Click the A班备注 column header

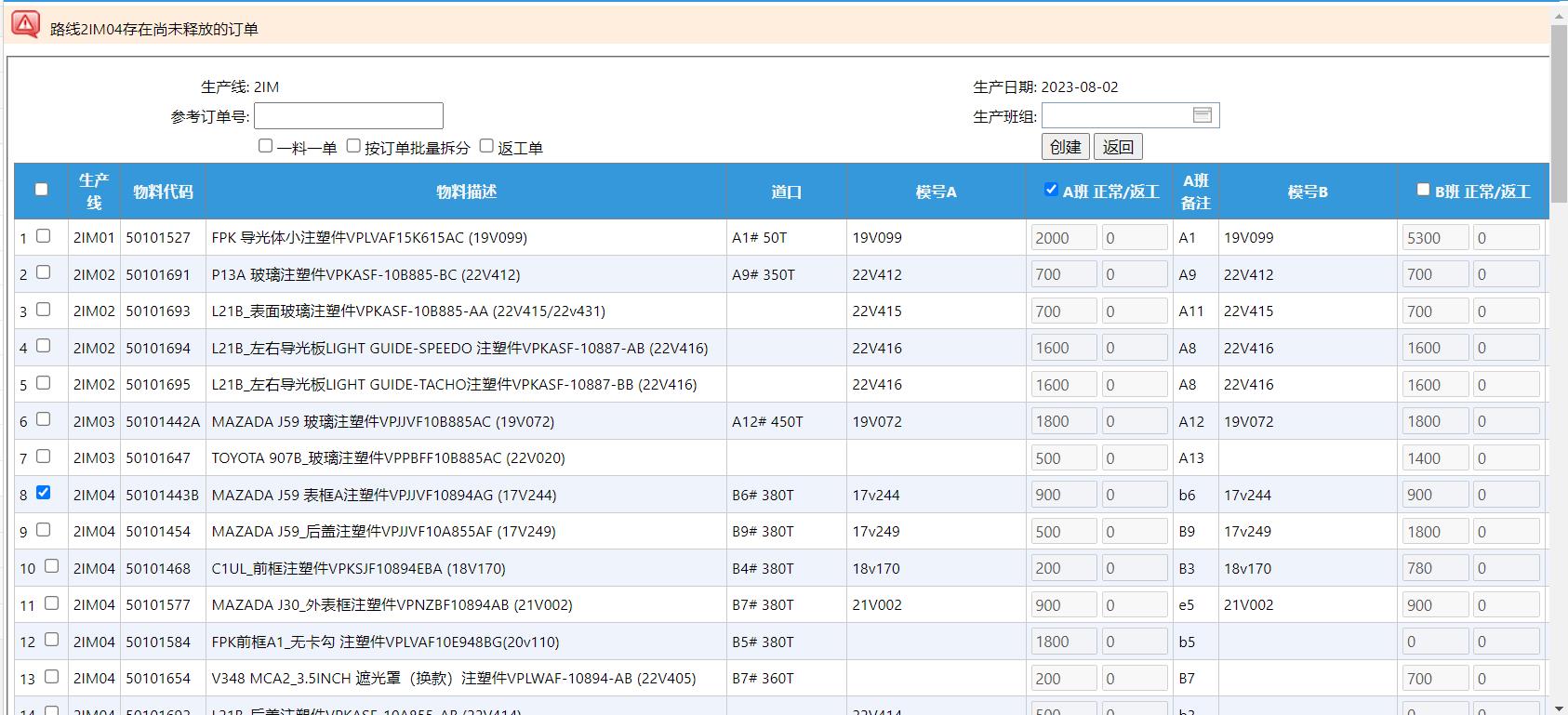[1196, 191]
